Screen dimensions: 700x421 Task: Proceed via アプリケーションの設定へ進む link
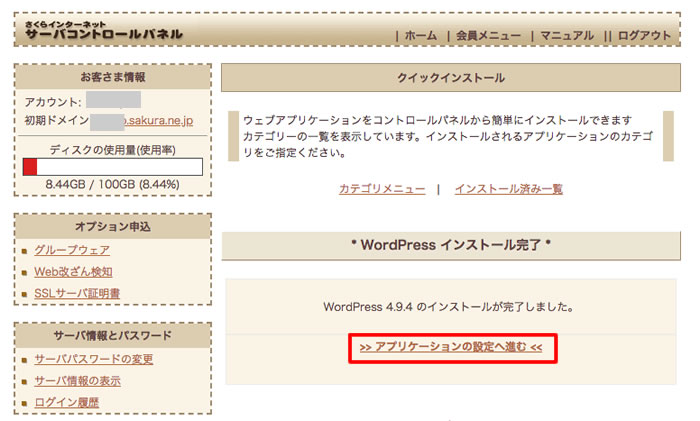click(x=450, y=347)
